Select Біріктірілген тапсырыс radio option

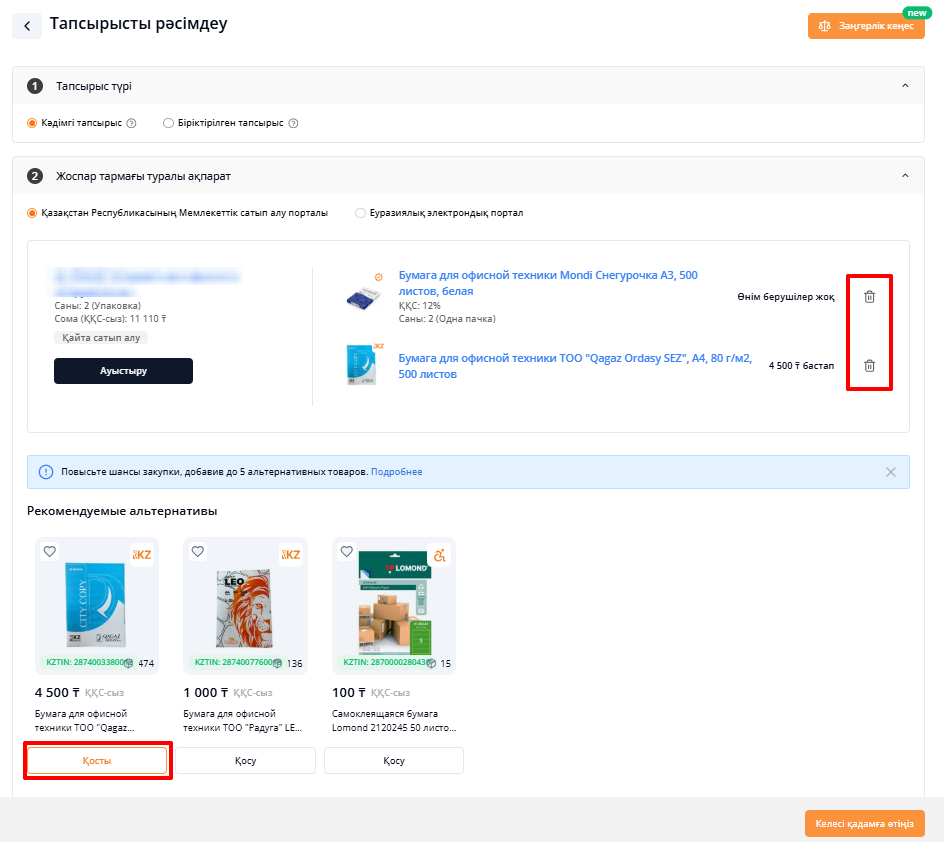pos(169,123)
